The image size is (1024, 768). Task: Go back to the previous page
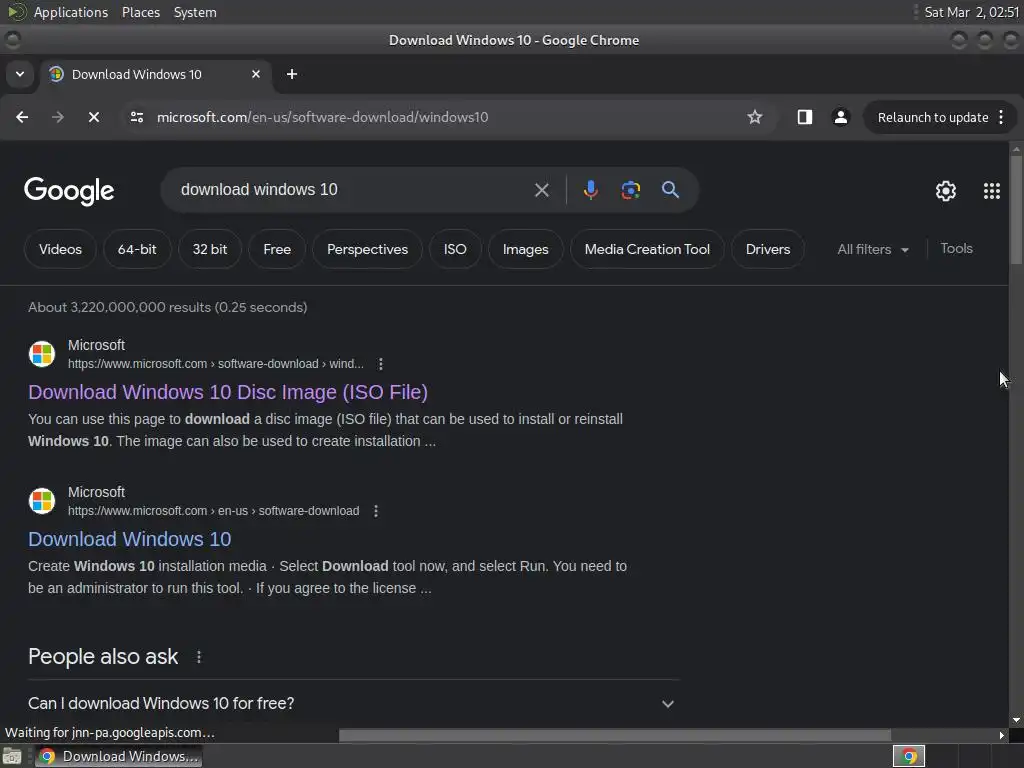[x=22, y=117]
